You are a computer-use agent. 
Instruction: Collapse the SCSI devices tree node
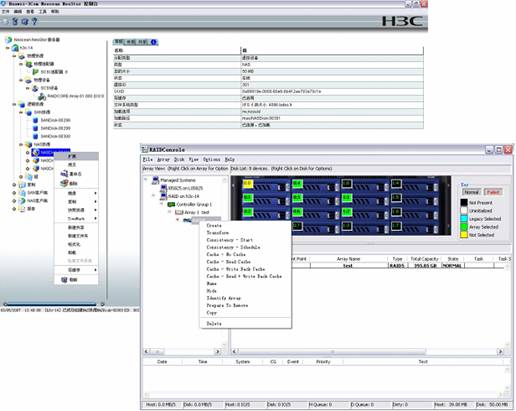point(28,88)
